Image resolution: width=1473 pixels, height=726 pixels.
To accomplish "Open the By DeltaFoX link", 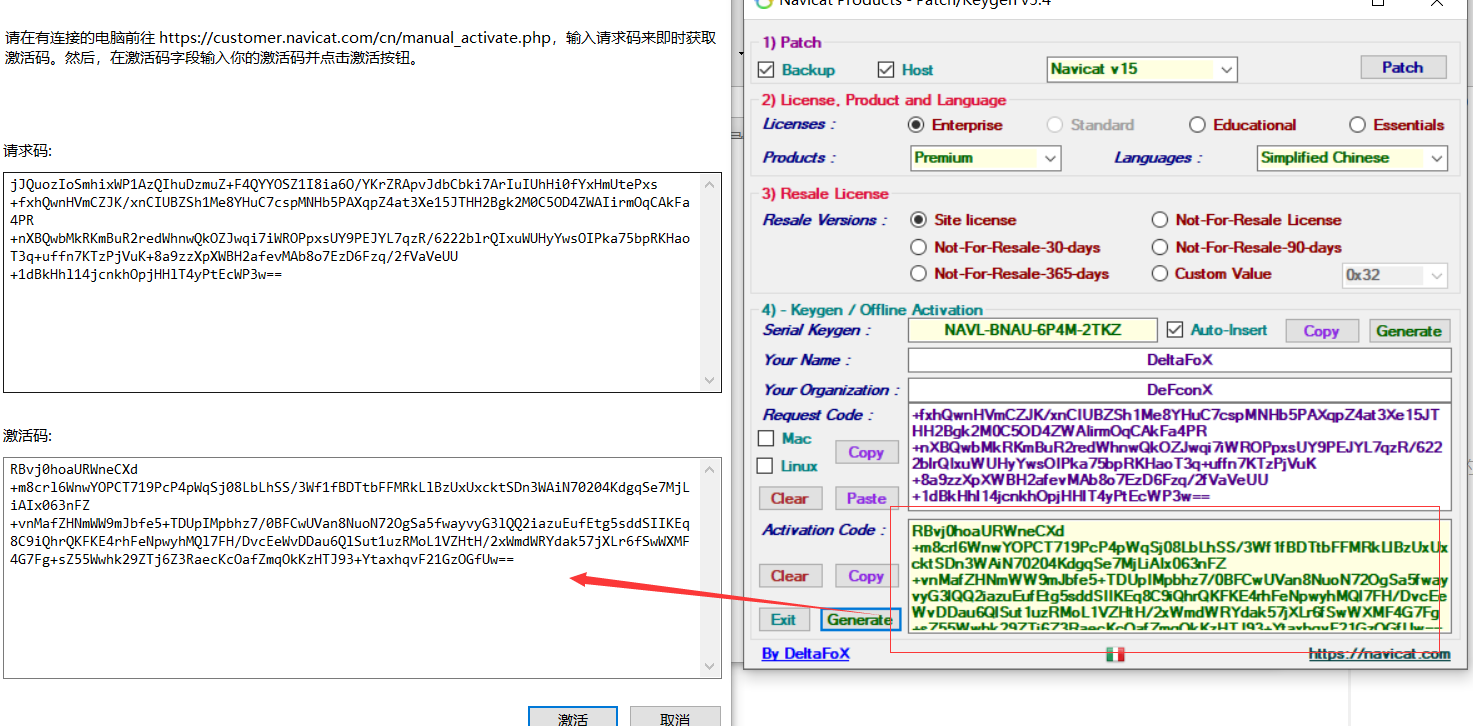I will point(806,654).
